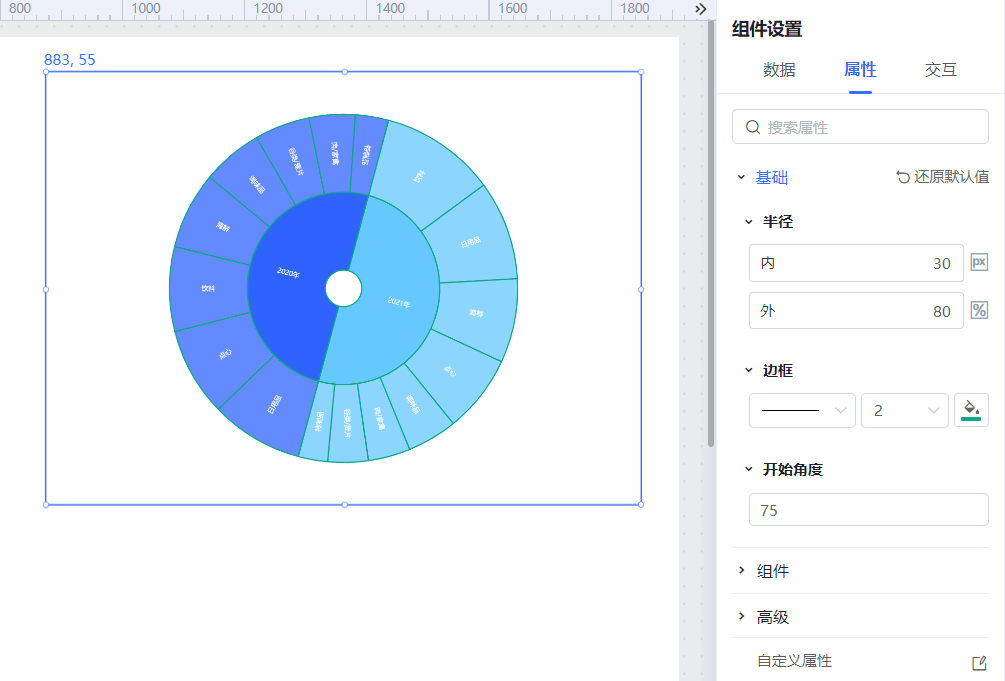
Task: Focus the 搜索属性 search field
Action: click(860, 127)
